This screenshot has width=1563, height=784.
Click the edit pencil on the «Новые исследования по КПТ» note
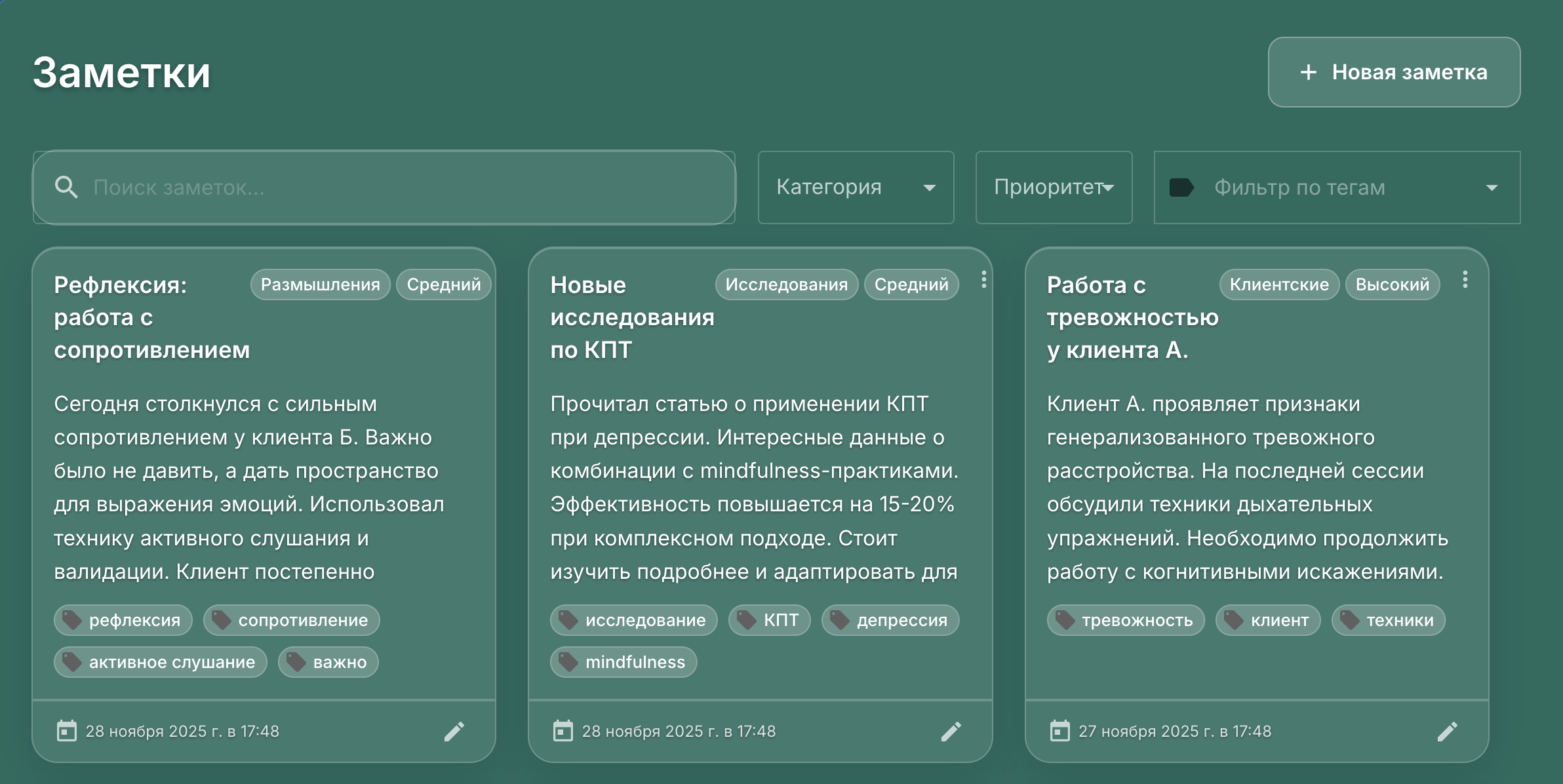(953, 732)
